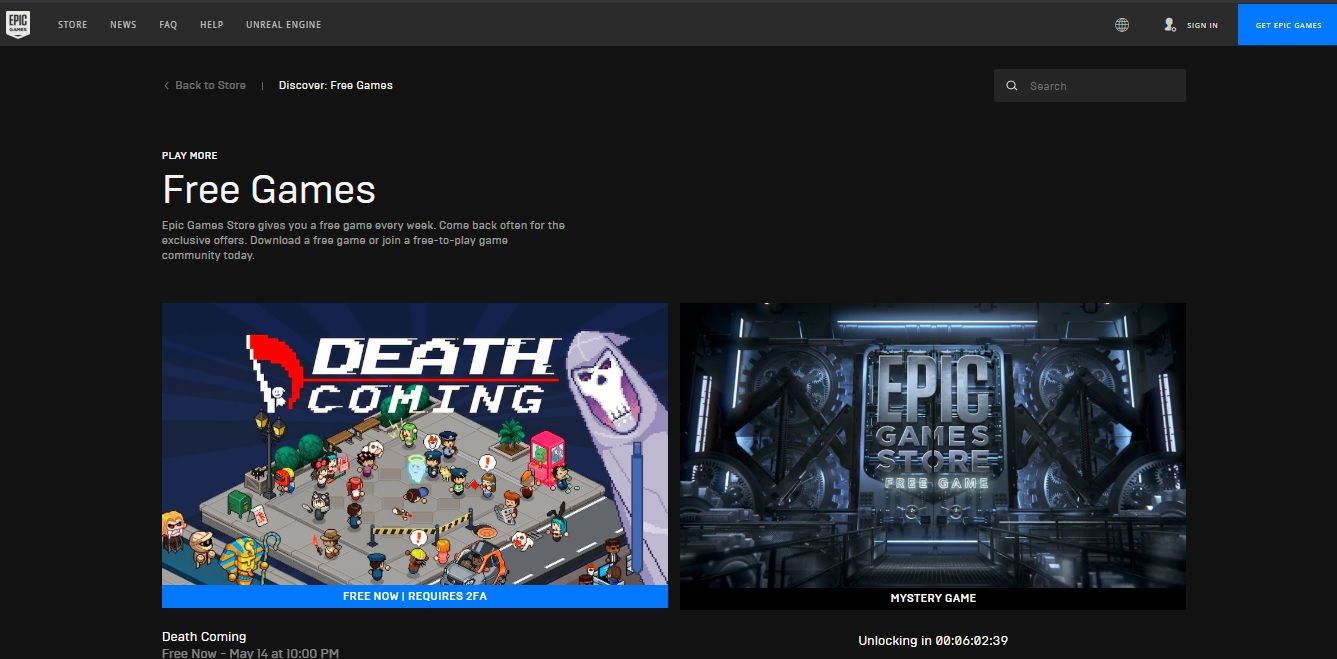This screenshot has width=1337, height=659.
Task: Click the Death Coming title text
Action: coord(204,637)
